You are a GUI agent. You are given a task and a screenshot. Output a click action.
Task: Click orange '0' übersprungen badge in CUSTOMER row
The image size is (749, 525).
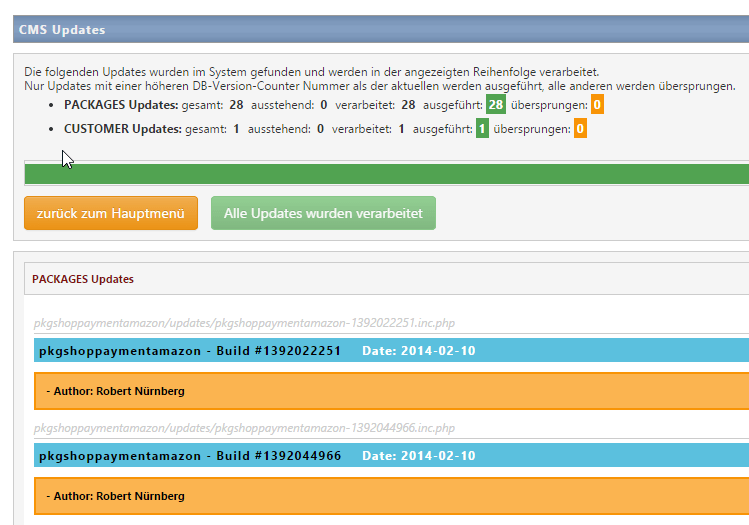pos(580,129)
